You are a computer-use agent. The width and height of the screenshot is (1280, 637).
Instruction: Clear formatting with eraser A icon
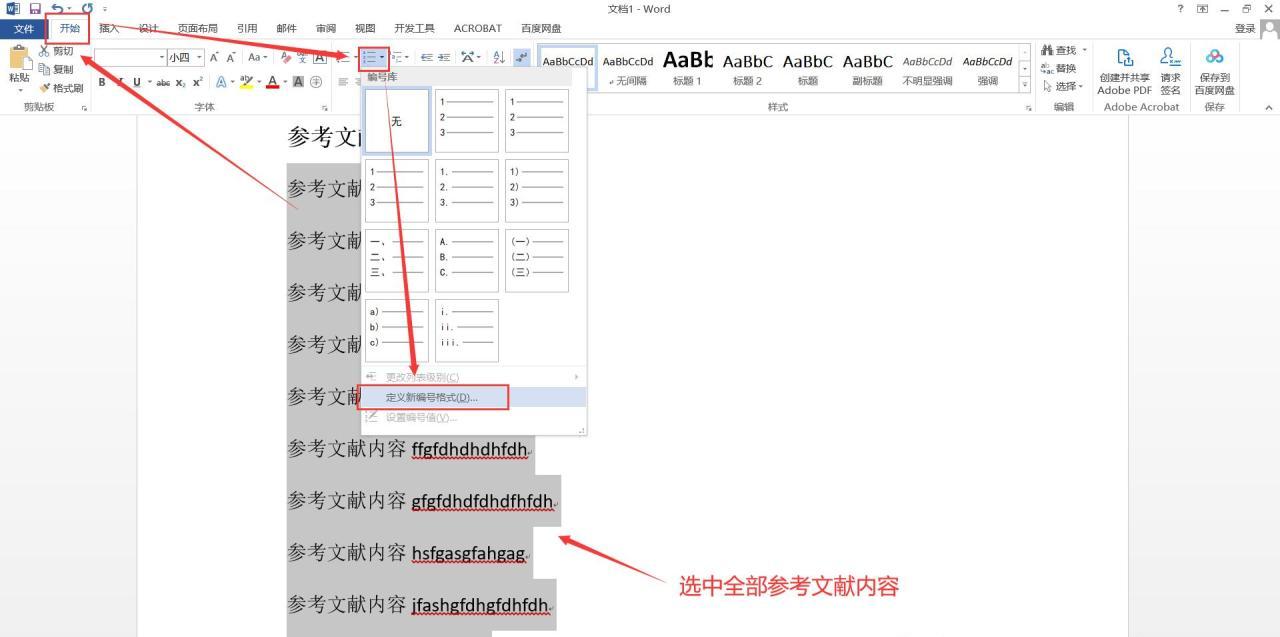(286, 58)
